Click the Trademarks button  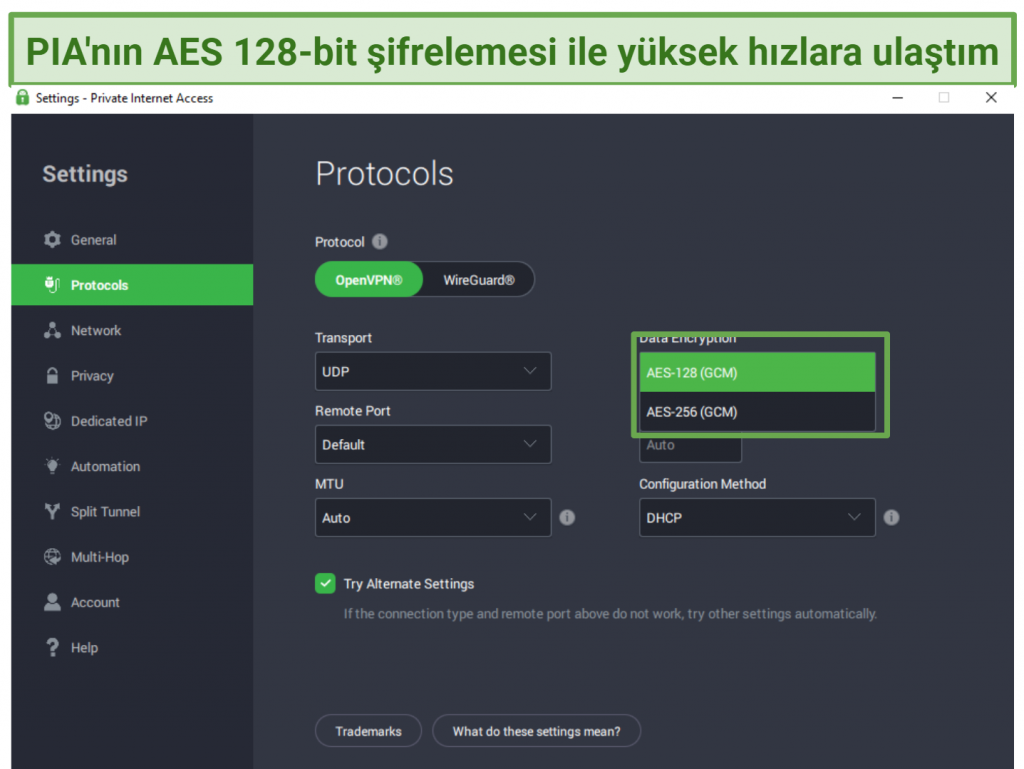coord(368,731)
